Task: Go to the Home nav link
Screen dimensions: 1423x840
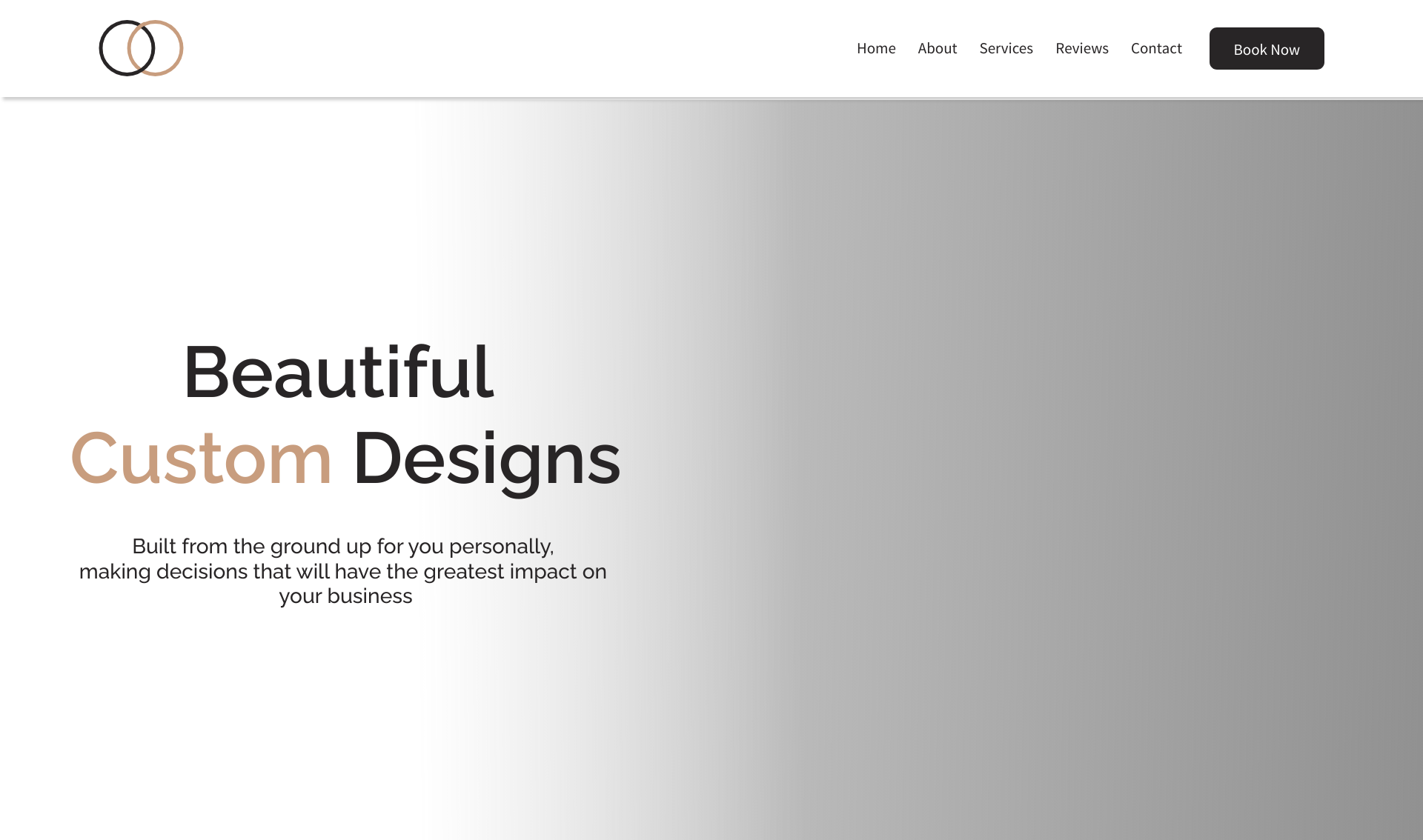Action: [876, 48]
